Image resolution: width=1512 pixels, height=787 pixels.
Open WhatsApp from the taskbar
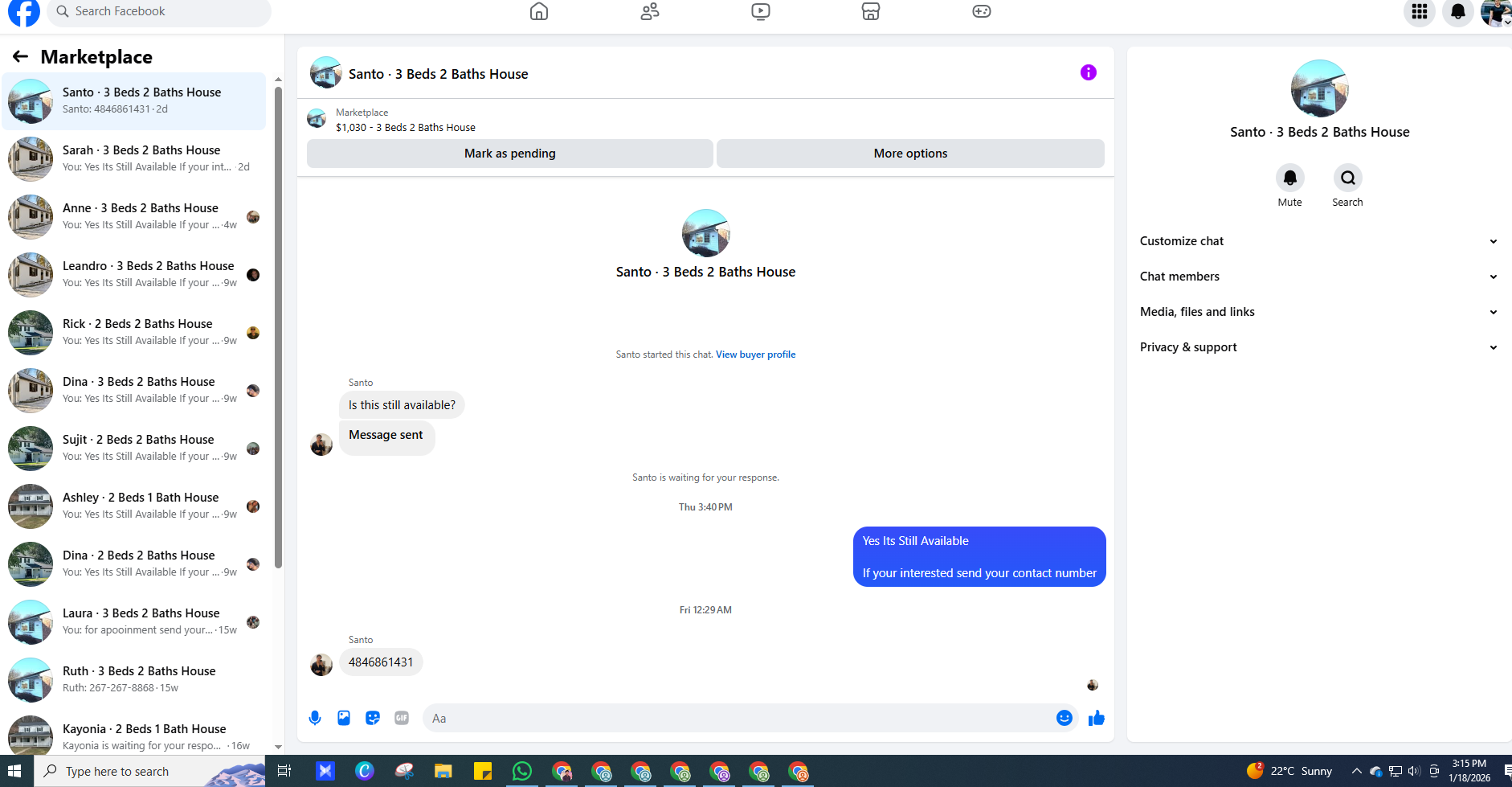522,772
